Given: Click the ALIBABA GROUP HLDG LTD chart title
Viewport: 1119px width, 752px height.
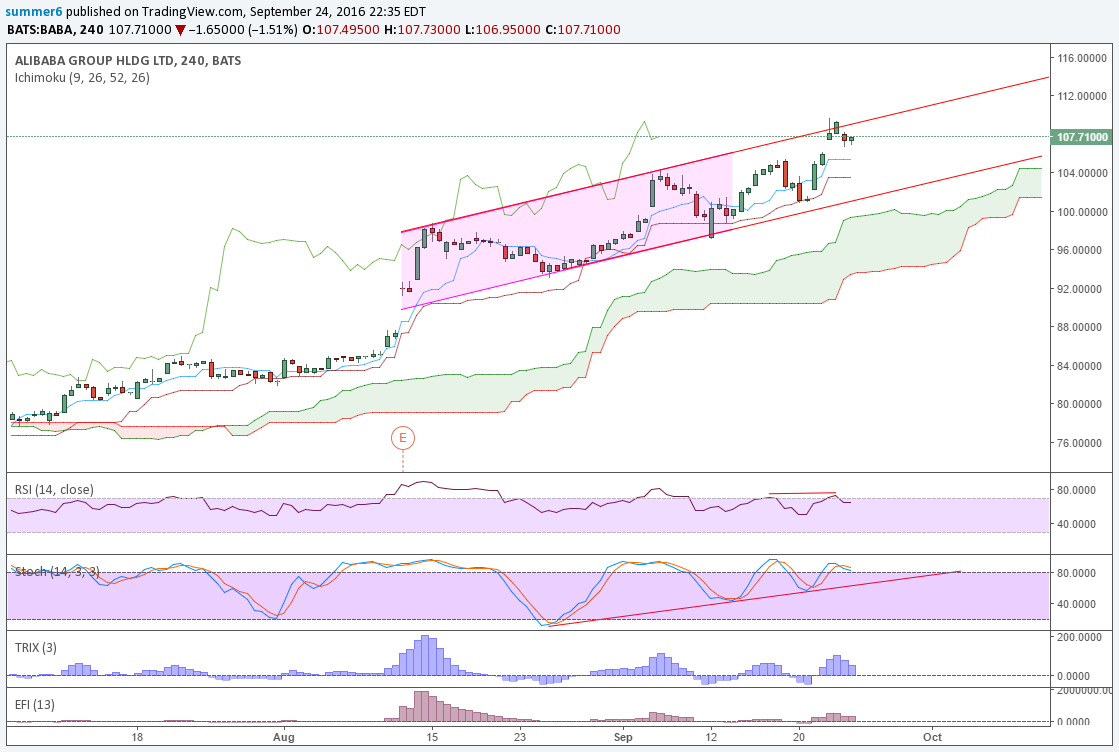Looking at the screenshot, I should [128, 61].
